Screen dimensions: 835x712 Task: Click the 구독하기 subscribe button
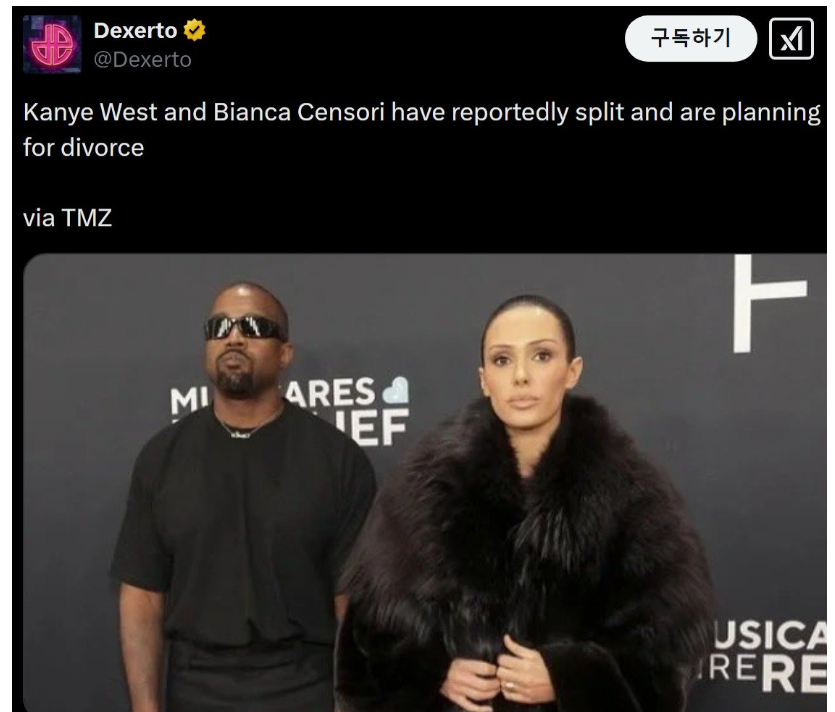click(691, 38)
